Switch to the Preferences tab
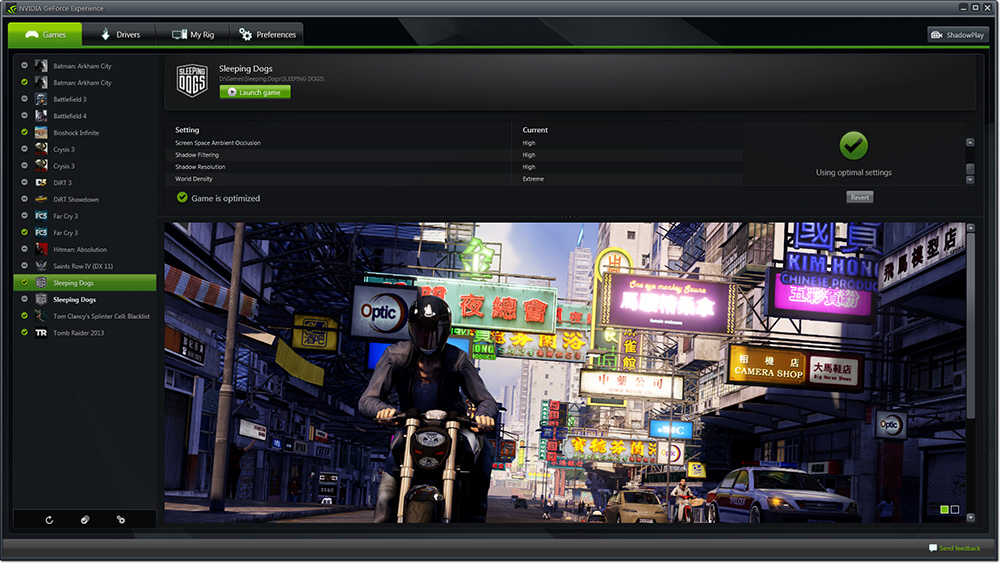 pyautogui.click(x=267, y=34)
